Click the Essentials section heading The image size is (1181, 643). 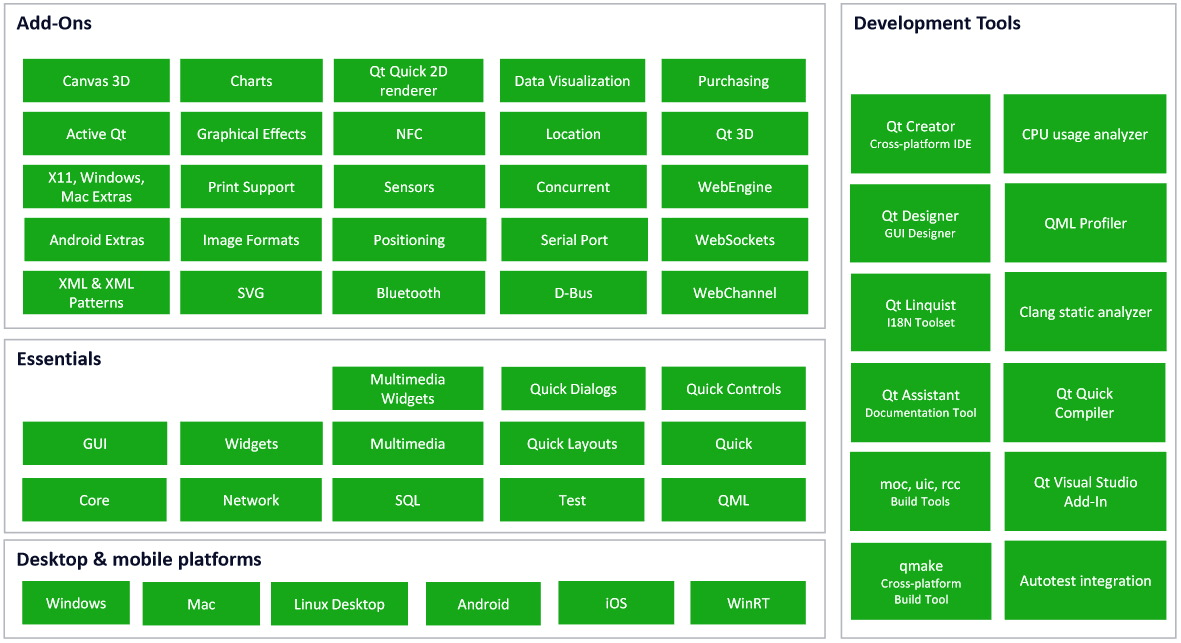tap(59, 358)
